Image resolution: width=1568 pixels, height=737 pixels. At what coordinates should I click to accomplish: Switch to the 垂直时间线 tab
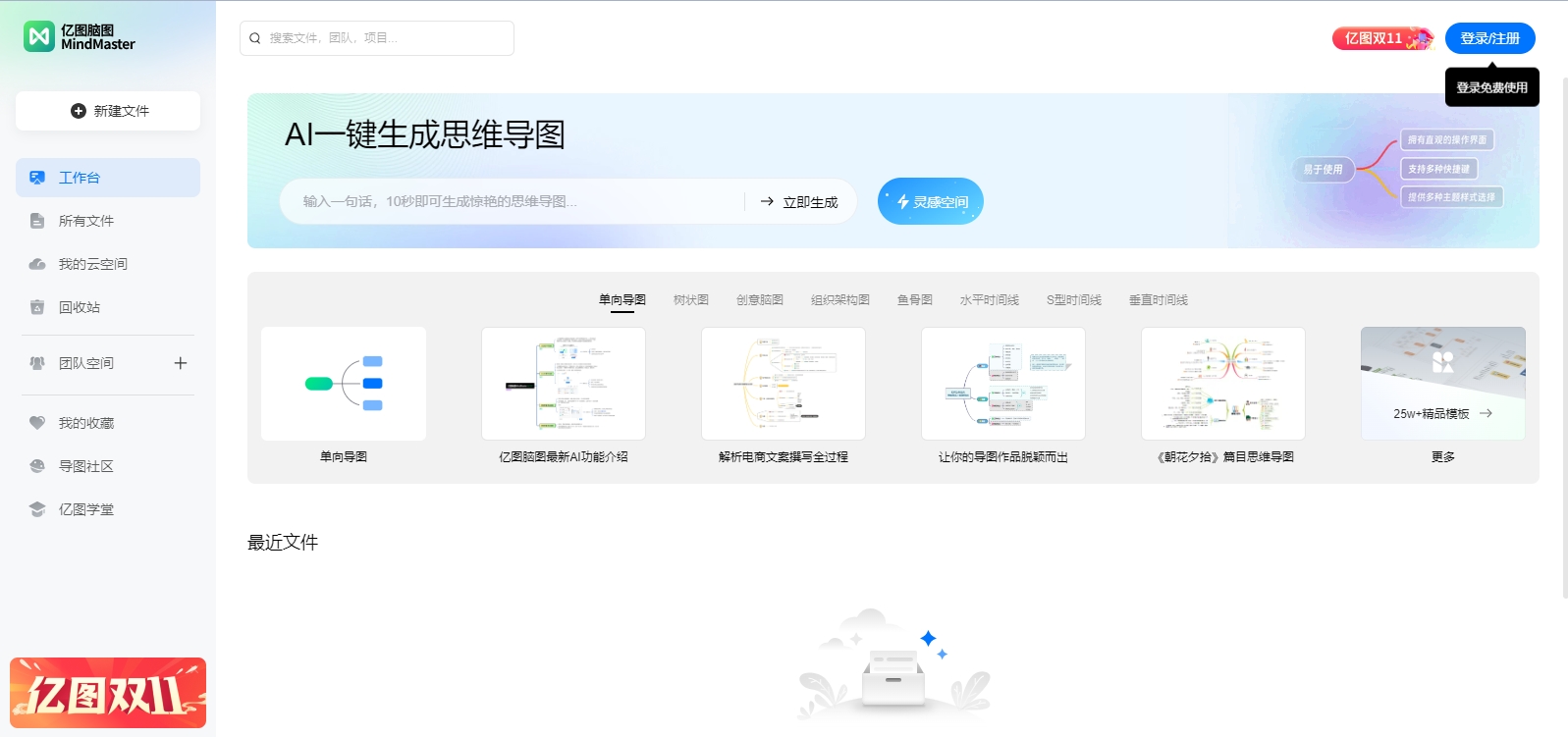tap(1159, 300)
